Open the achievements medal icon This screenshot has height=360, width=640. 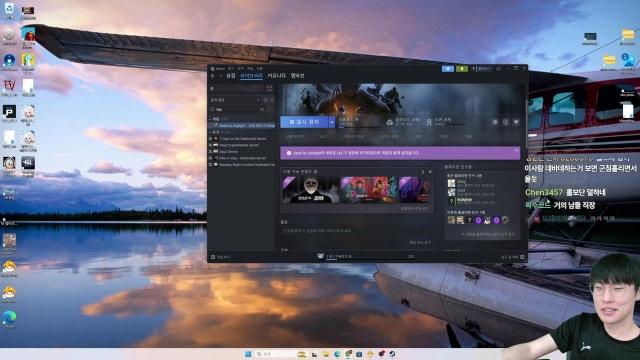pyautogui.click(x=429, y=122)
